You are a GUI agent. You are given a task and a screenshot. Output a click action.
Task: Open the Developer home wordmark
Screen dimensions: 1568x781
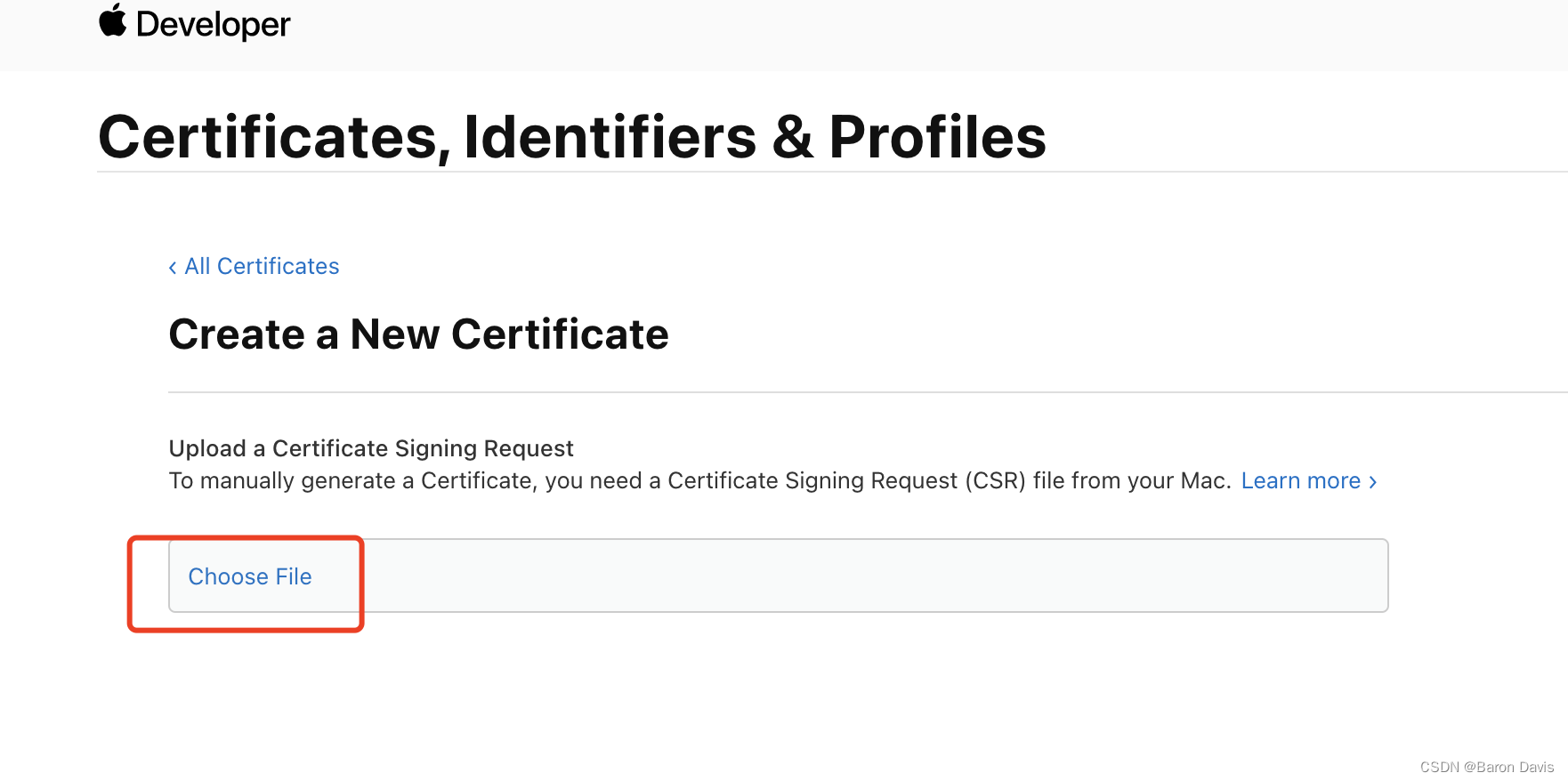[213, 24]
